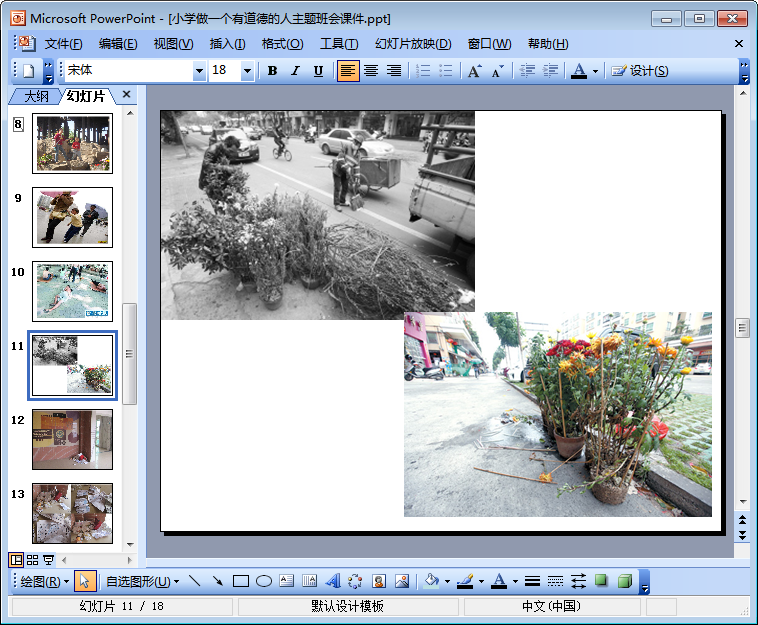
Task: Open the 绘图 (Draw) menu button
Action: (x=45, y=581)
